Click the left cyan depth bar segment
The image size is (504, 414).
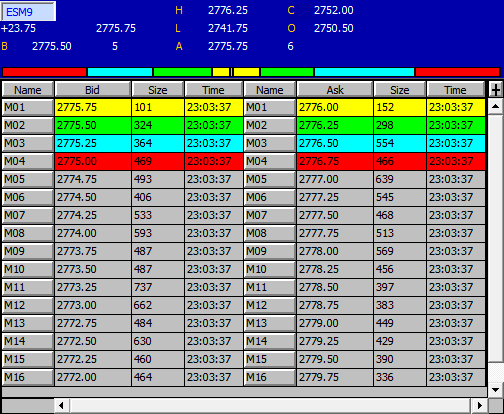pos(120,72)
